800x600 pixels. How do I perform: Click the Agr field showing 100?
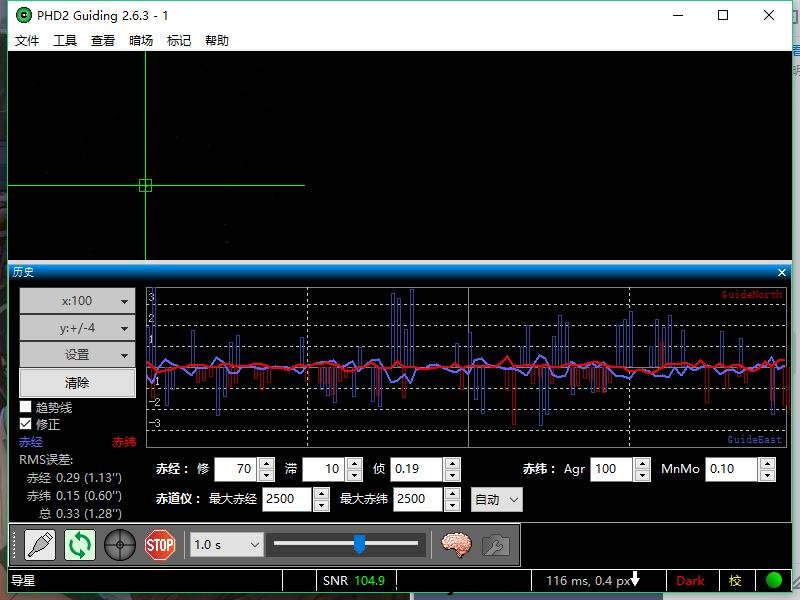pos(611,469)
